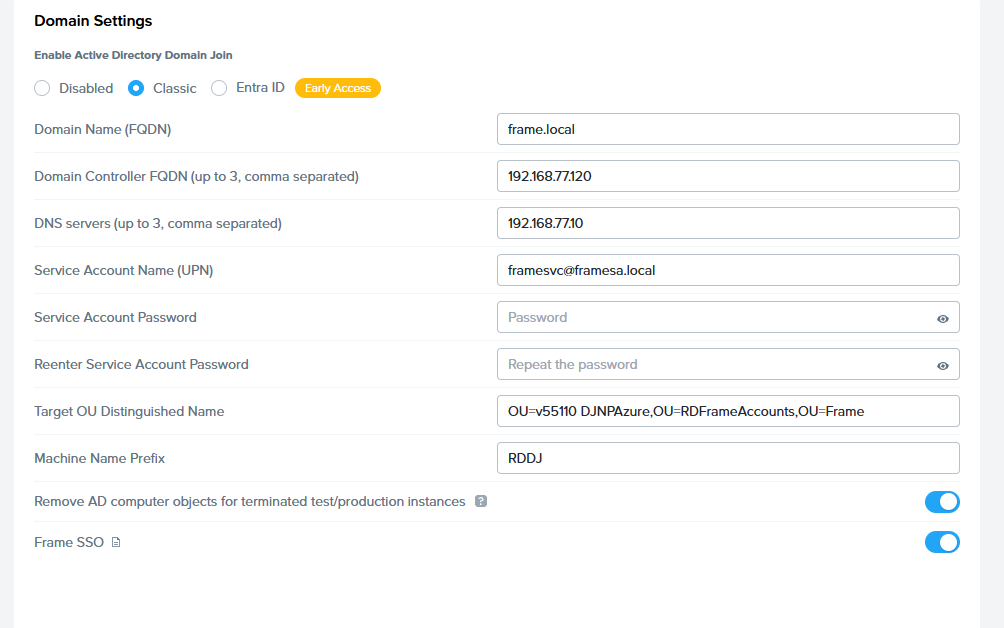
Task: Reveal the repeated password using eye icon
Action: 942,365
